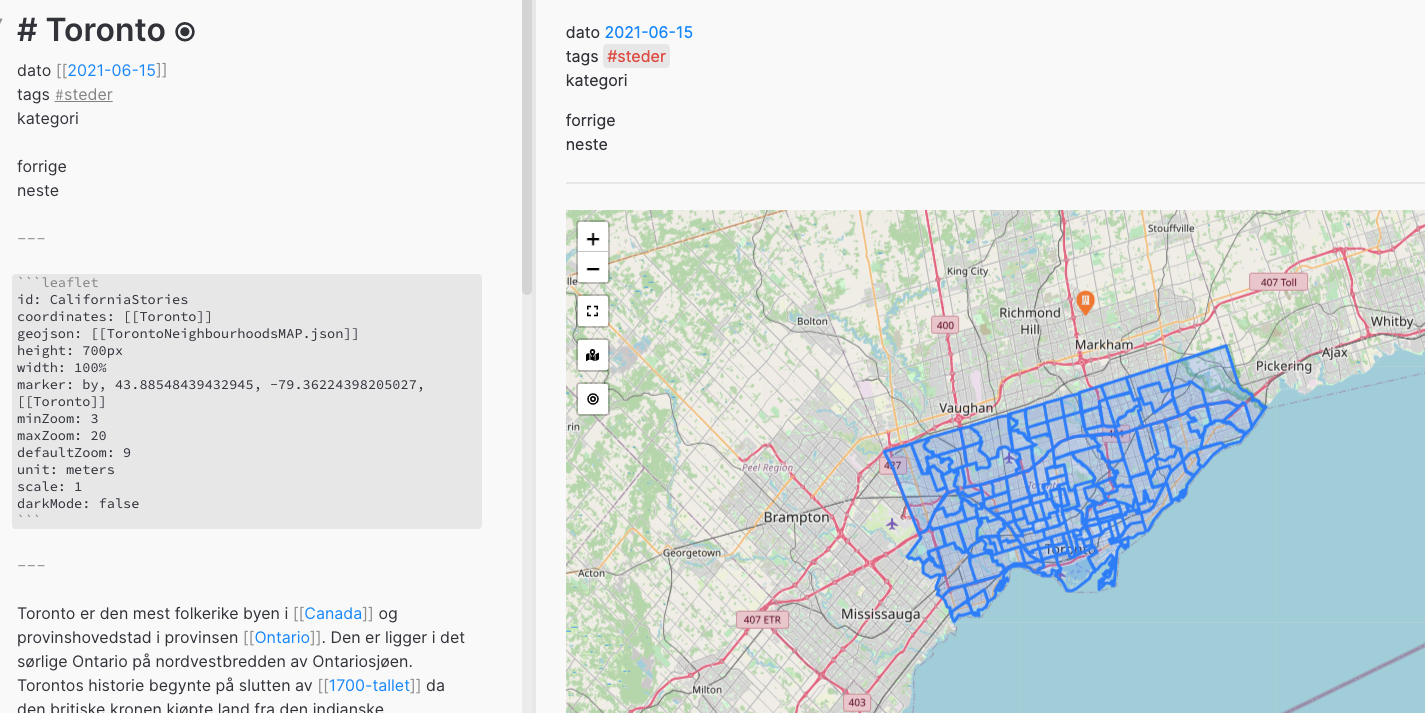Click 'kategori' in the preview pane
1425x713 pixels.
click(x=596, y=80)
